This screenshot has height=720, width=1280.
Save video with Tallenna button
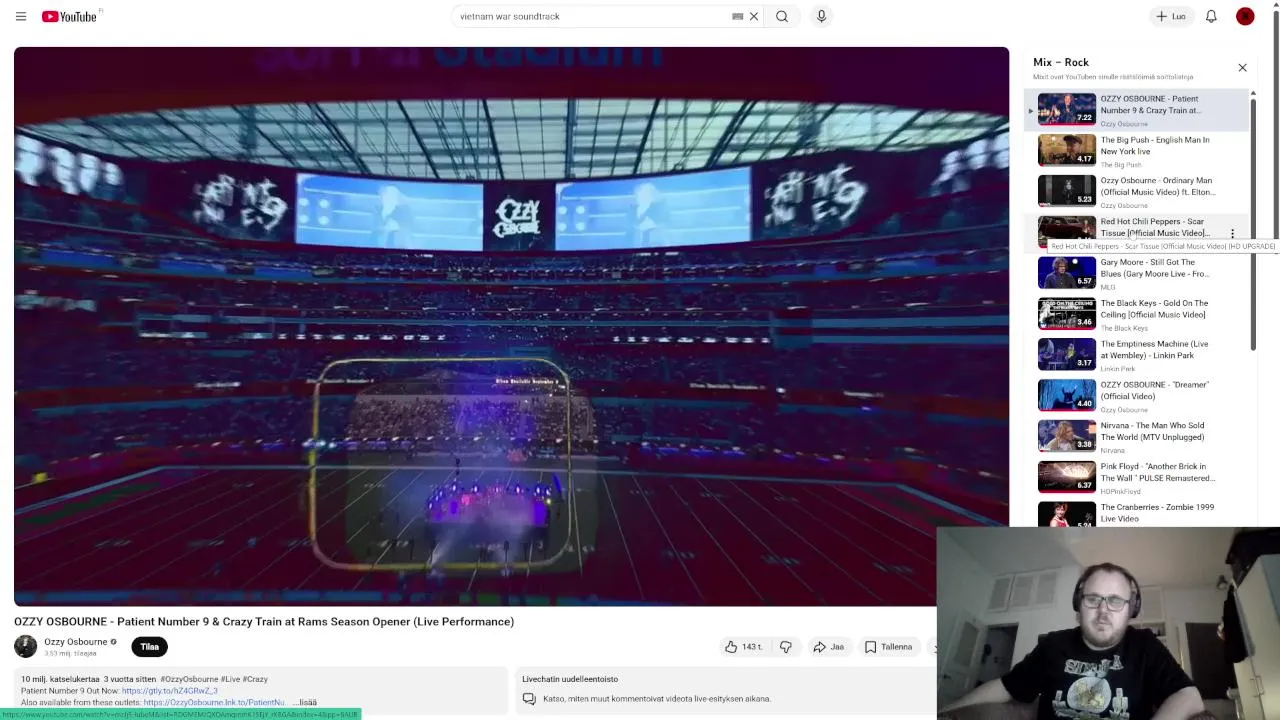coord(889,647)
